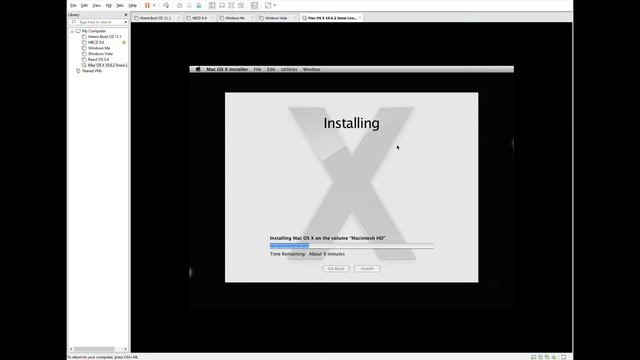Image resolution: width=640 pixels, height=360 pixels.
Task: Click the Time Remaining text
Action: [307, 254]
